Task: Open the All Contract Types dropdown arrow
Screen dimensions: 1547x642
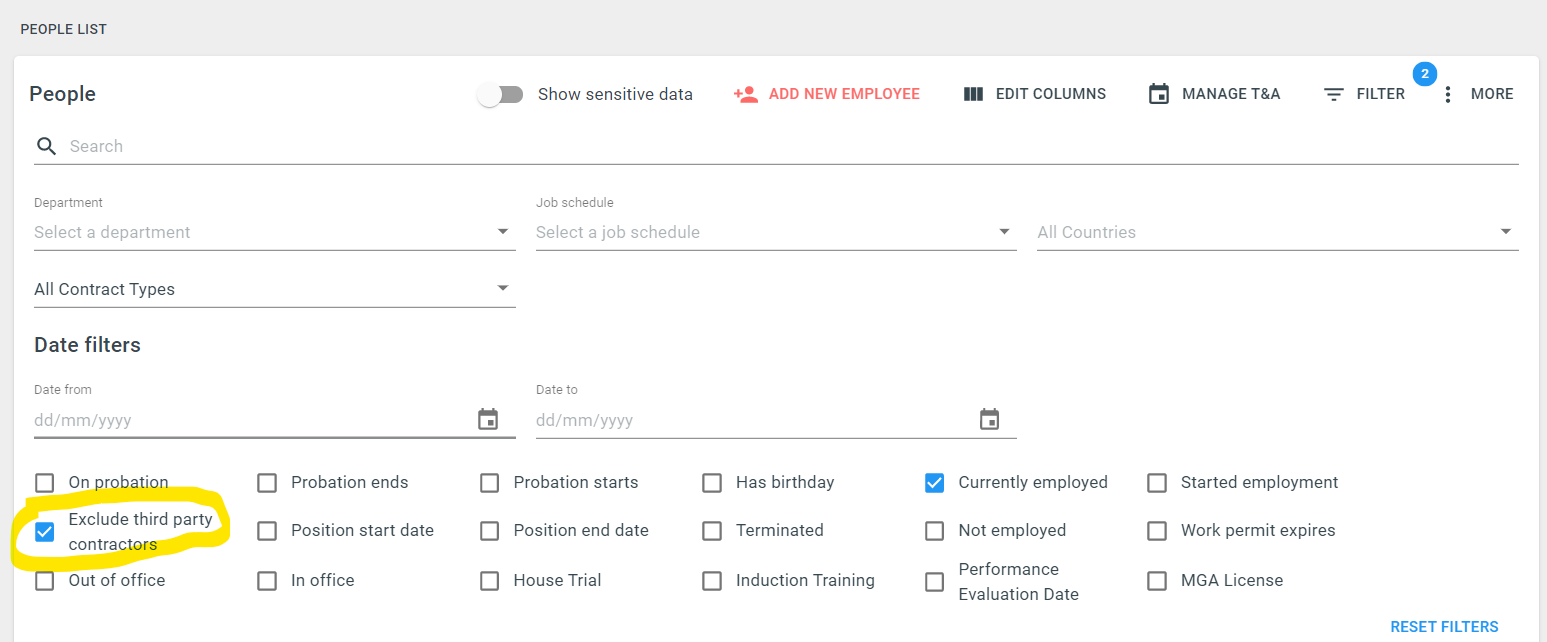Action: [x=503, y=289]
